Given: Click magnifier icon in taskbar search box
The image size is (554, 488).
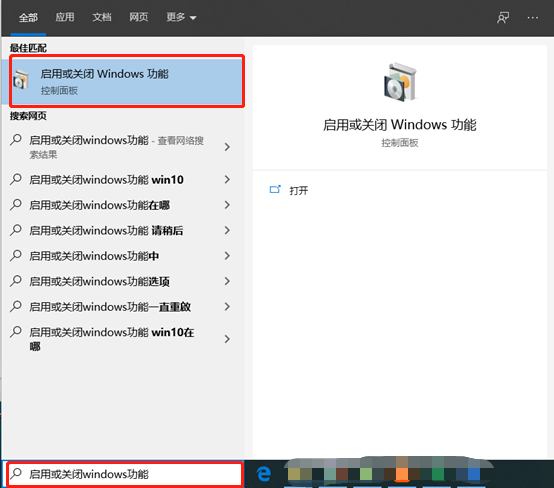Looking at the screenshot, I should pyautogui.click(x=16, y=474).
